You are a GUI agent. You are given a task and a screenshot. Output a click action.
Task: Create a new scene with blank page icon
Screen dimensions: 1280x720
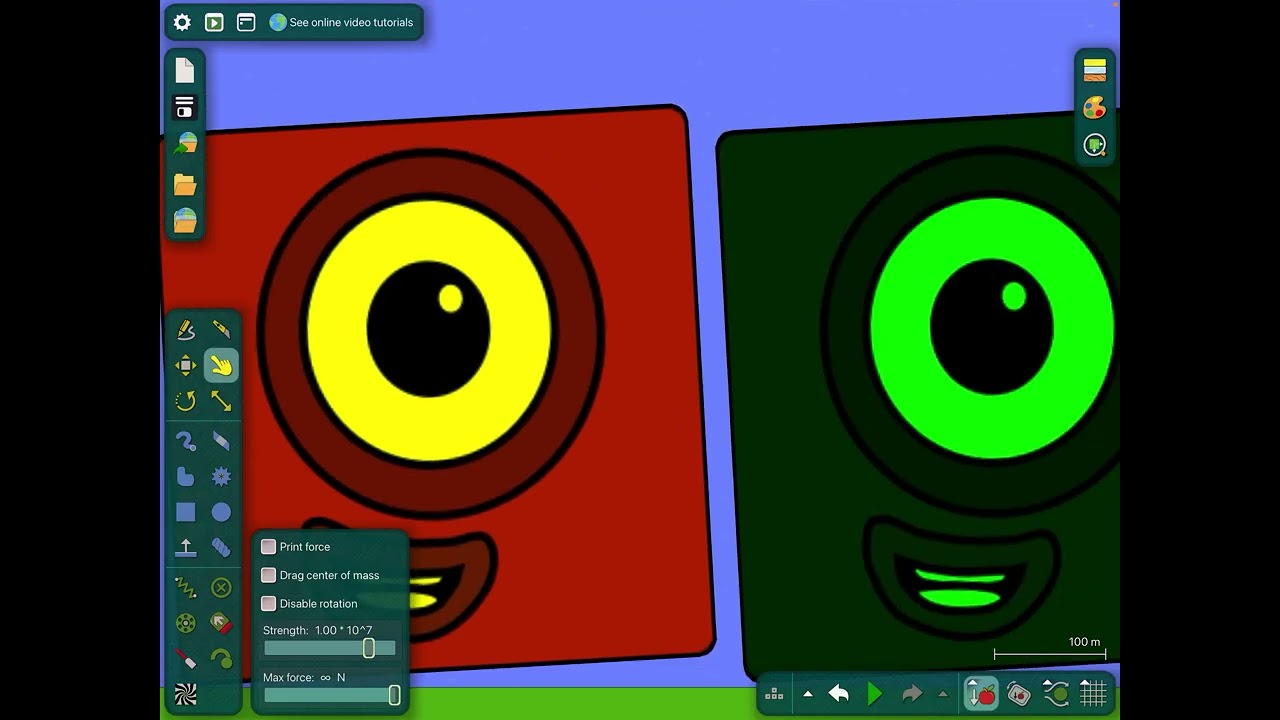click(x=185, y=70)
